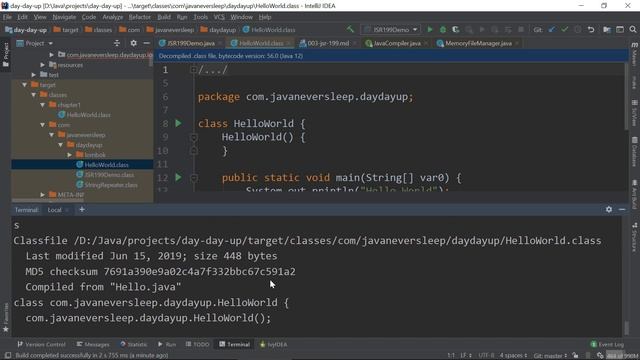Expand the lombok folder
This screenshot has width=640, height=360.
click(69, 155)
